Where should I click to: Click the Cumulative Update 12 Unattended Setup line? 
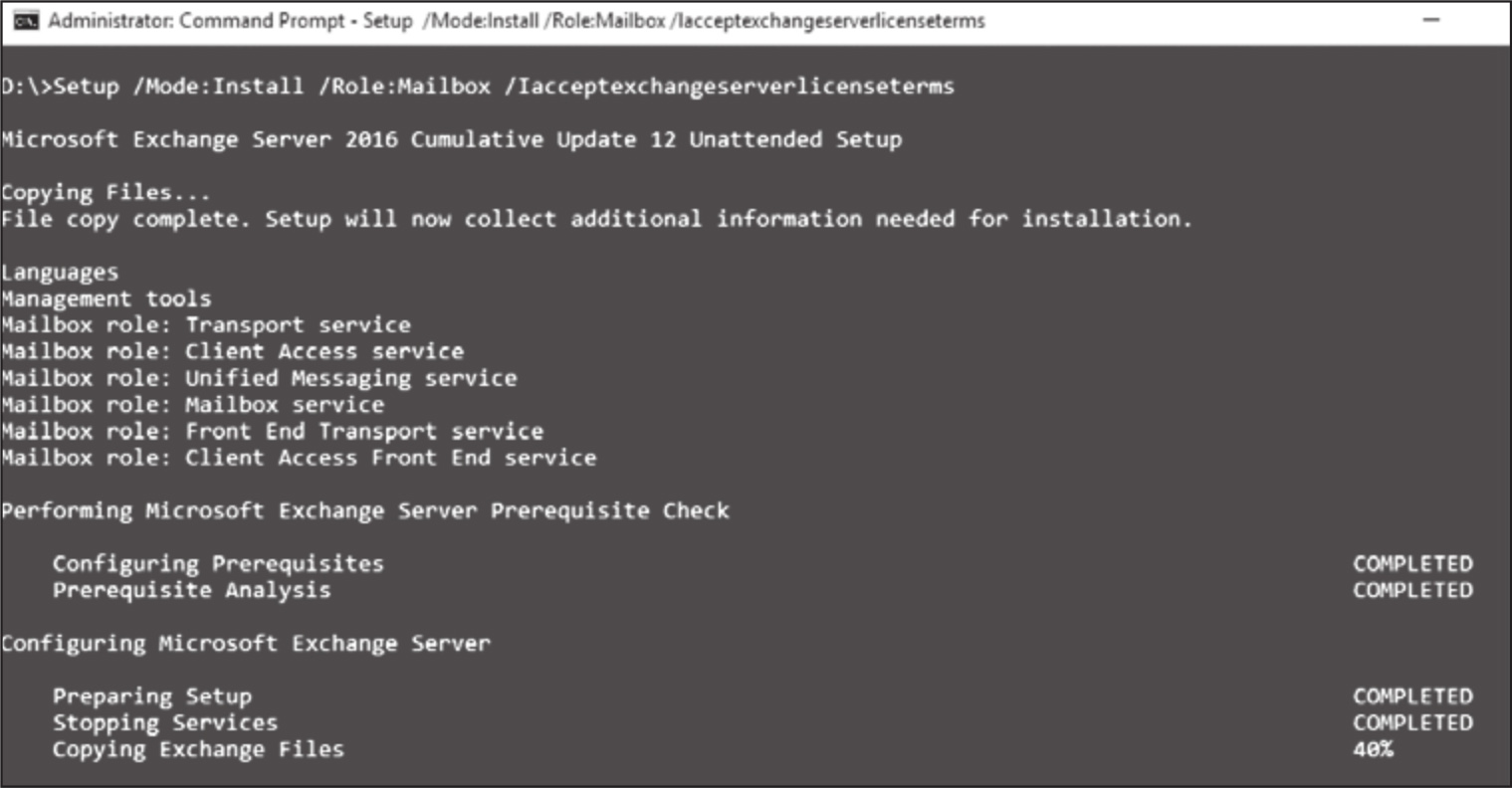point(451,139)
